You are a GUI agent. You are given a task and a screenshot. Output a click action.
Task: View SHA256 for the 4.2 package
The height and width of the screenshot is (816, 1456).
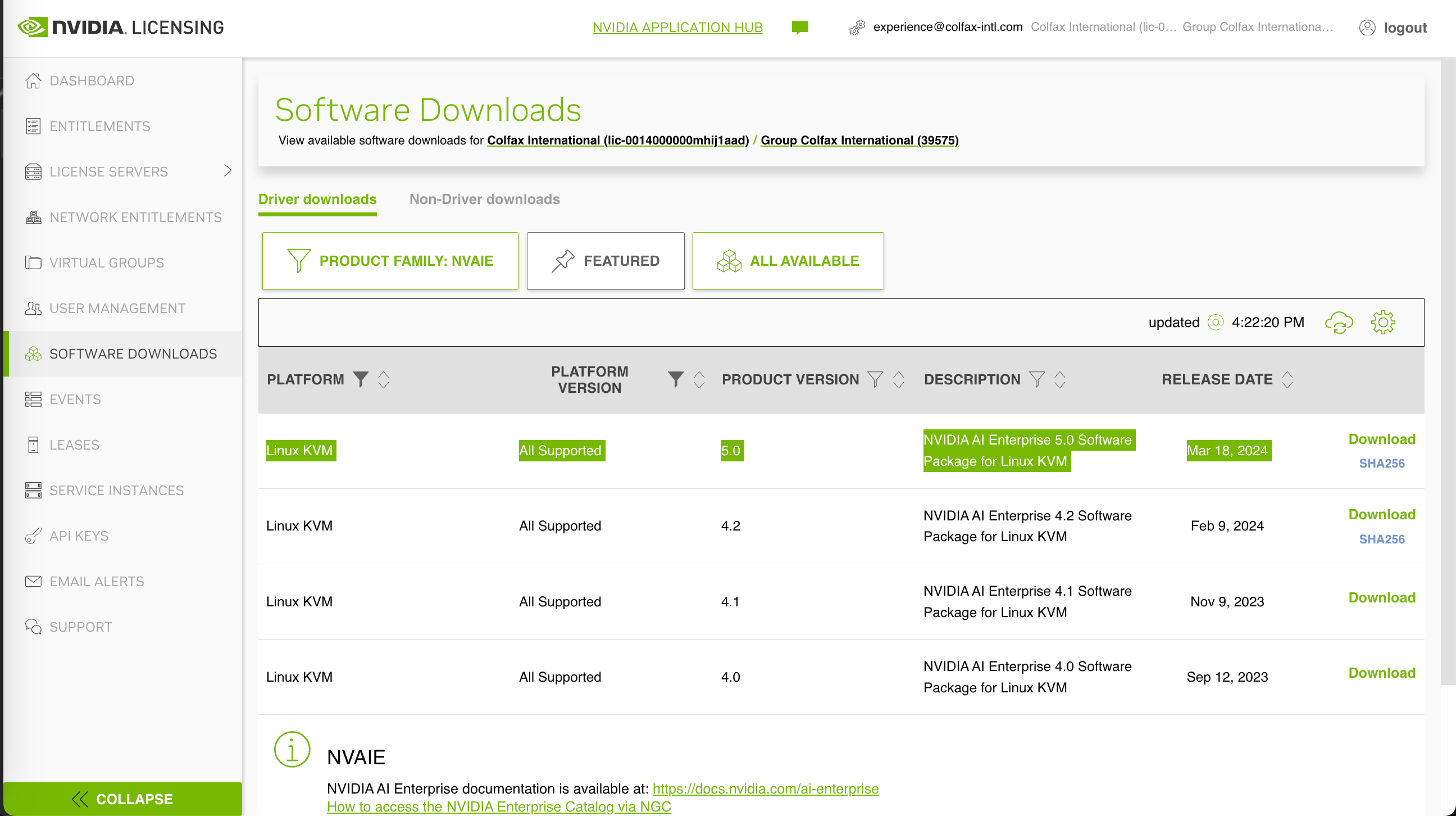[1381, 540]
